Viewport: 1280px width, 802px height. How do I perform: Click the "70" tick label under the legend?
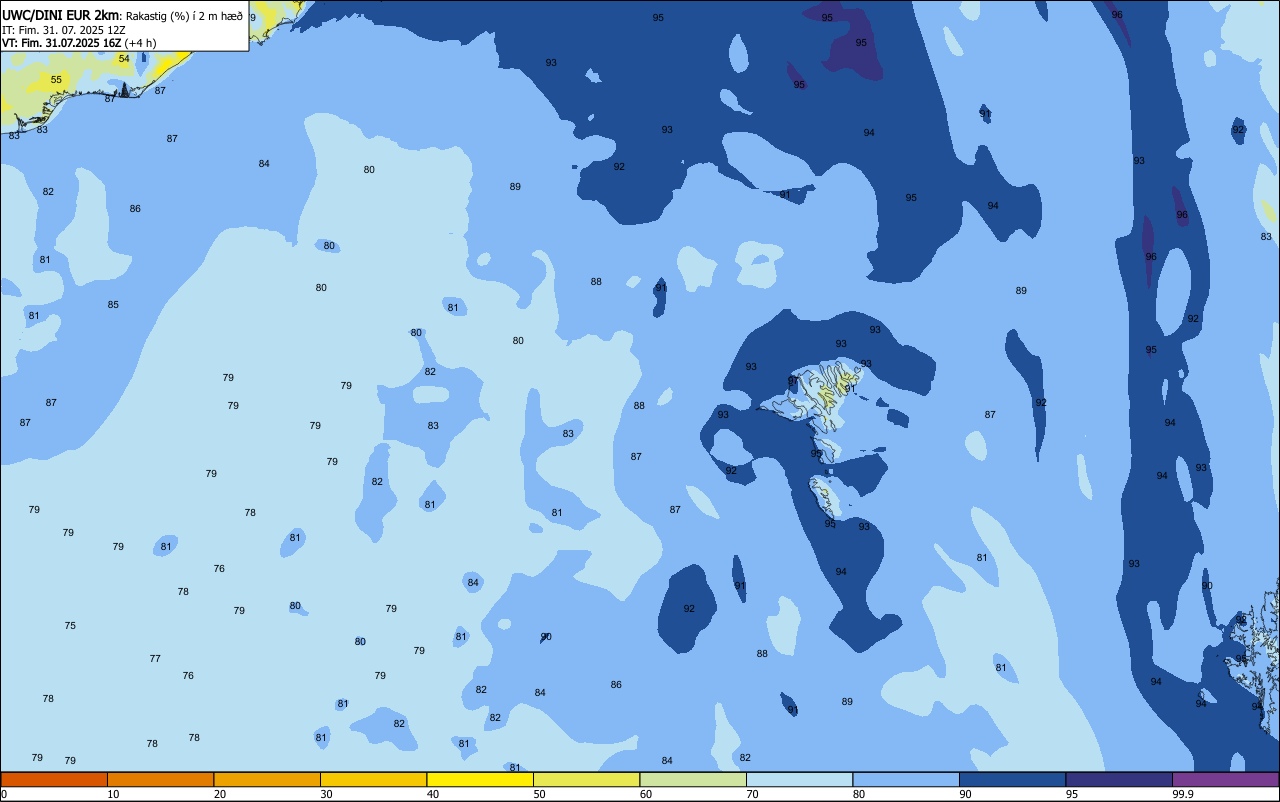(x=752, y=794)
